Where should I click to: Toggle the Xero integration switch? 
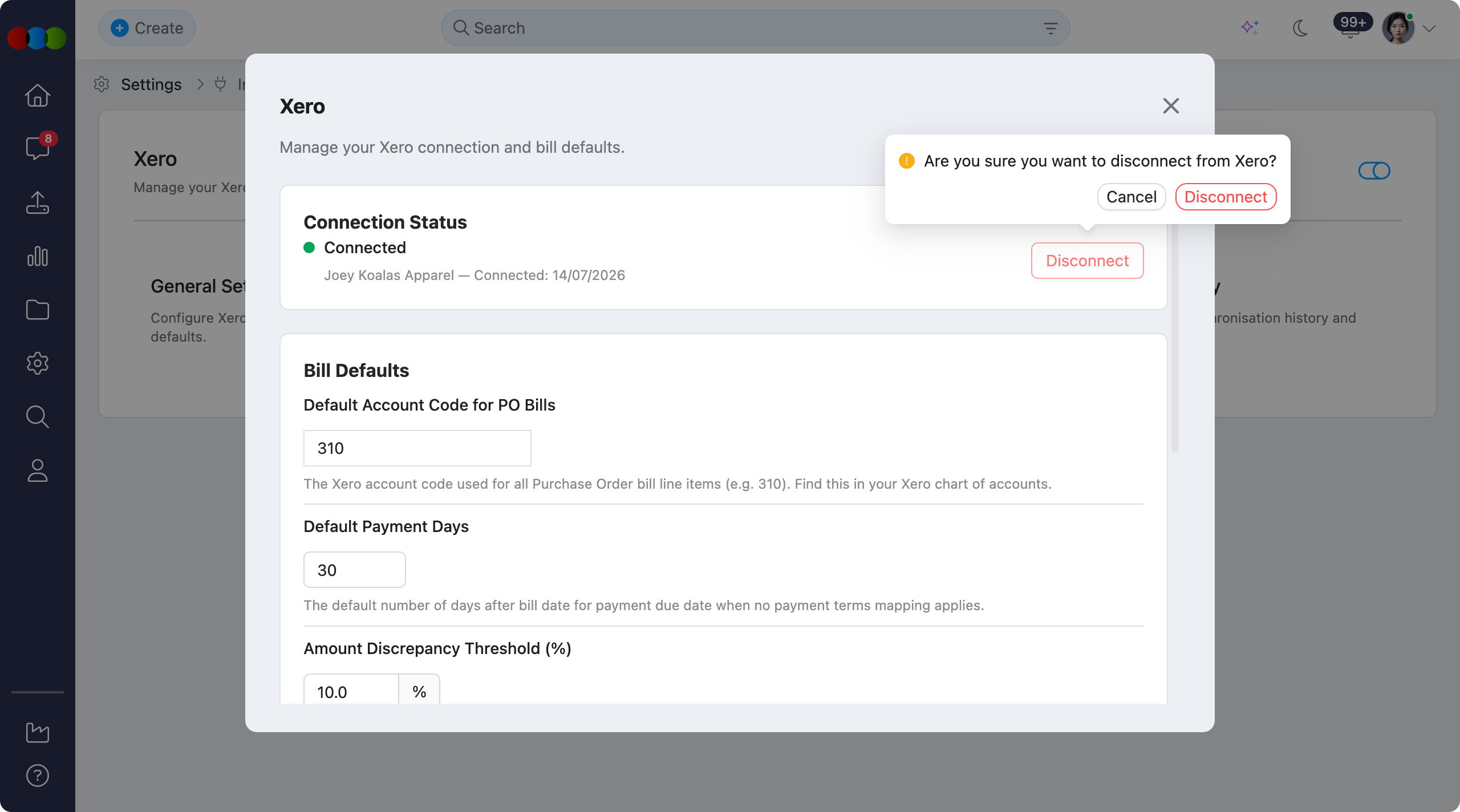tap(1374, 170)
